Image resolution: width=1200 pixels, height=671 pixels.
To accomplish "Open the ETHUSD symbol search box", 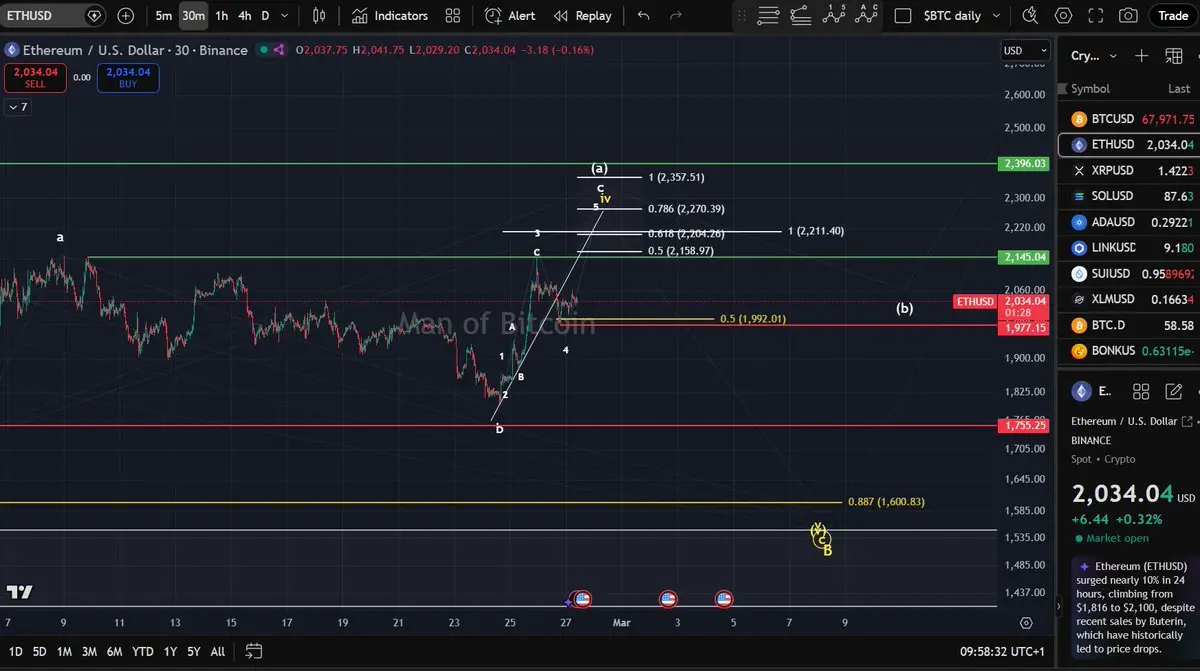I will point(53,16).
